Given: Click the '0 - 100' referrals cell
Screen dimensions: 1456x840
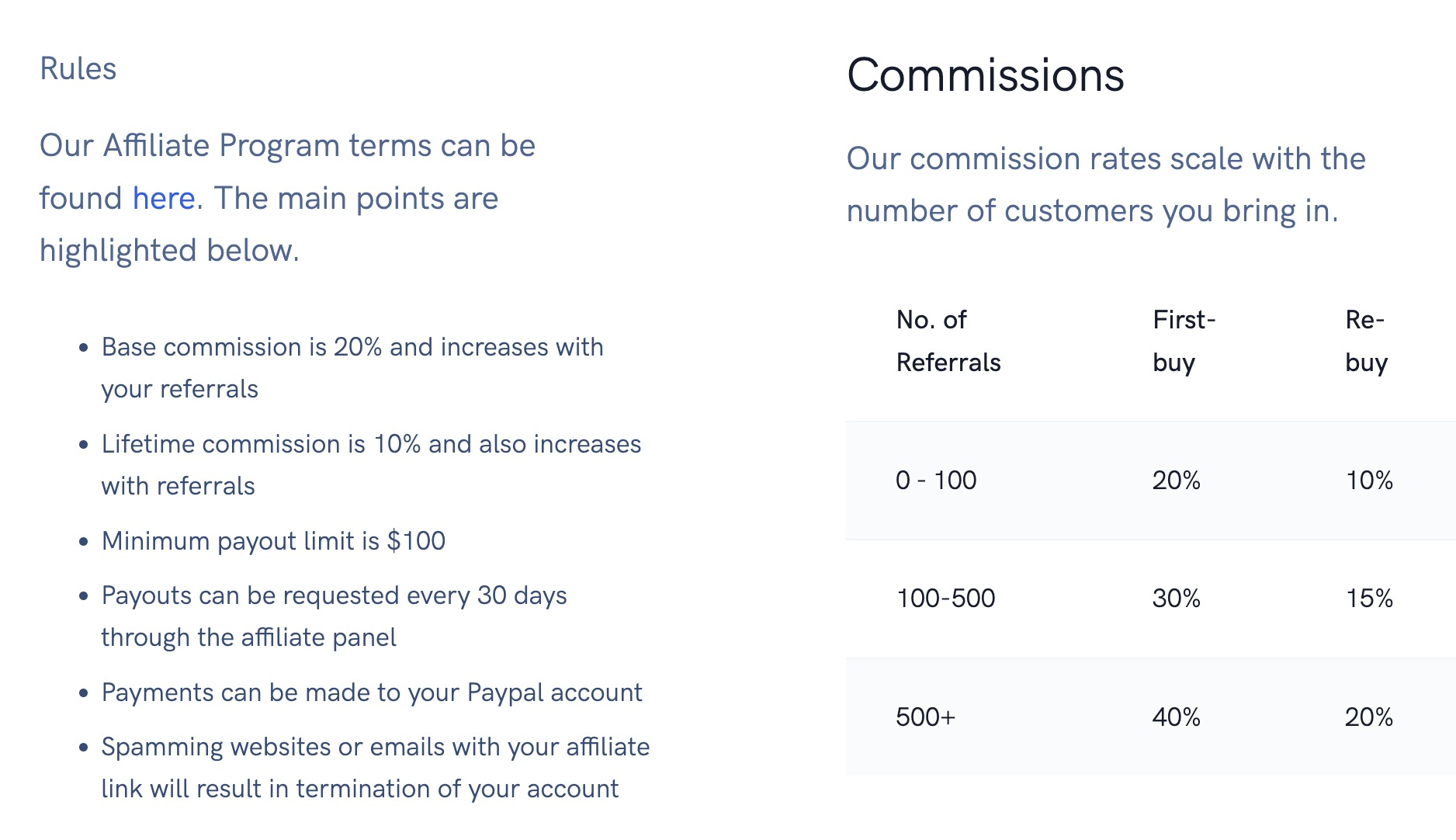Looking at the screenshot, I should [x=936, y=481].
